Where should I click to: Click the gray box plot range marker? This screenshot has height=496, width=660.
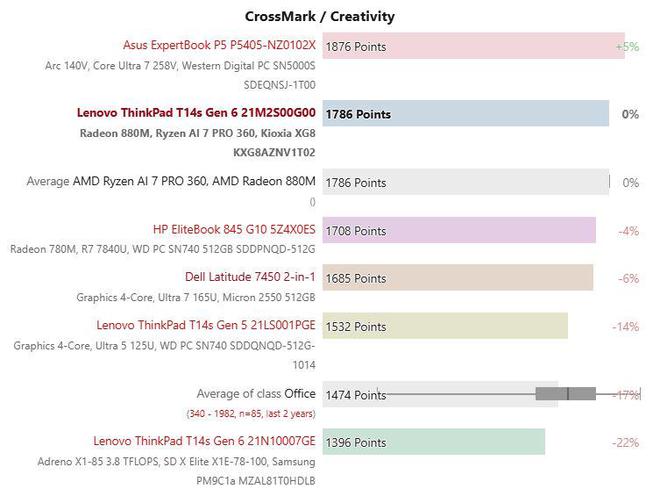point(566,394)
